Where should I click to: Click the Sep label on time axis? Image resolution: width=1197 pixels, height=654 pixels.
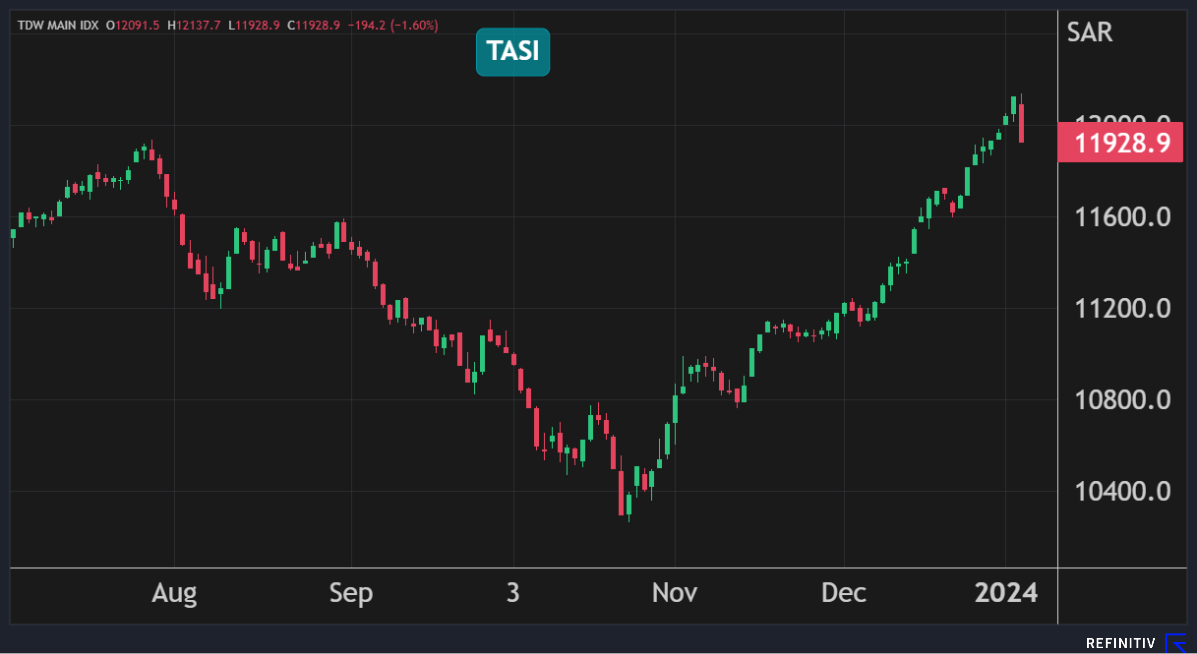pos(351,593)
